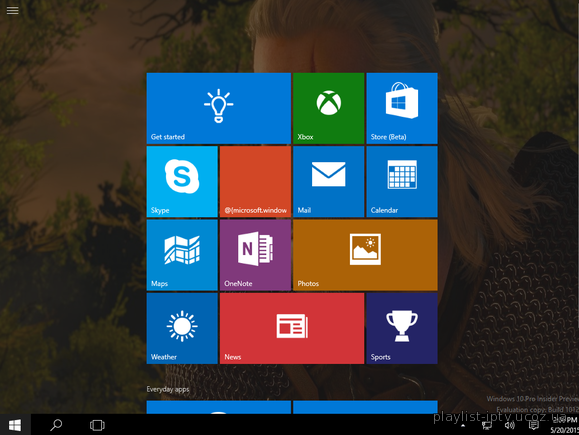Open the Get started tile

tap(219, 108)
